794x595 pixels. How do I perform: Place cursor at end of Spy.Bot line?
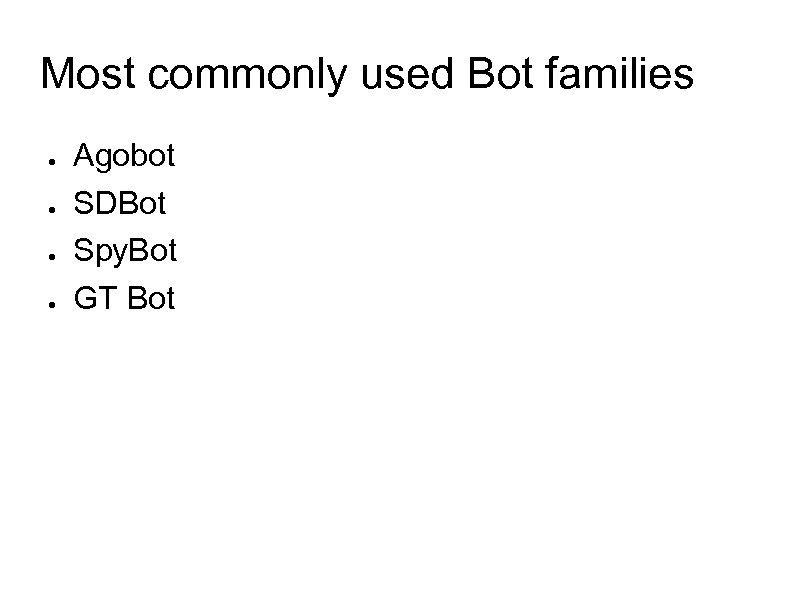[178, 251]
